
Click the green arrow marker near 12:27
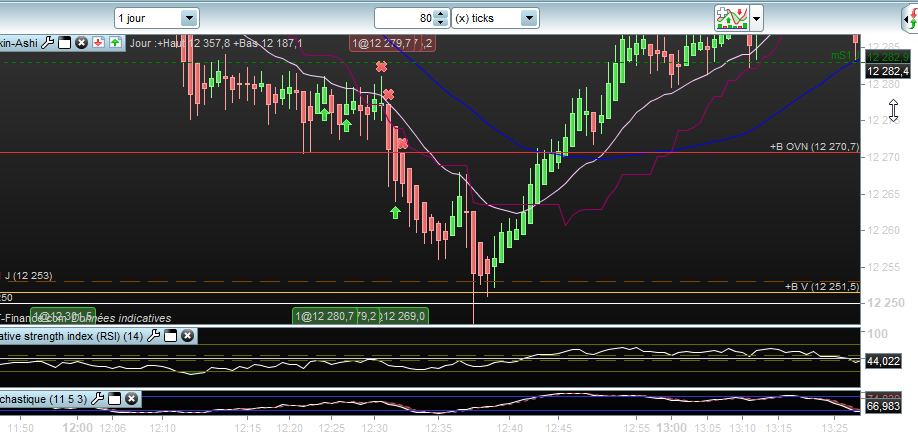click(346, 125)
